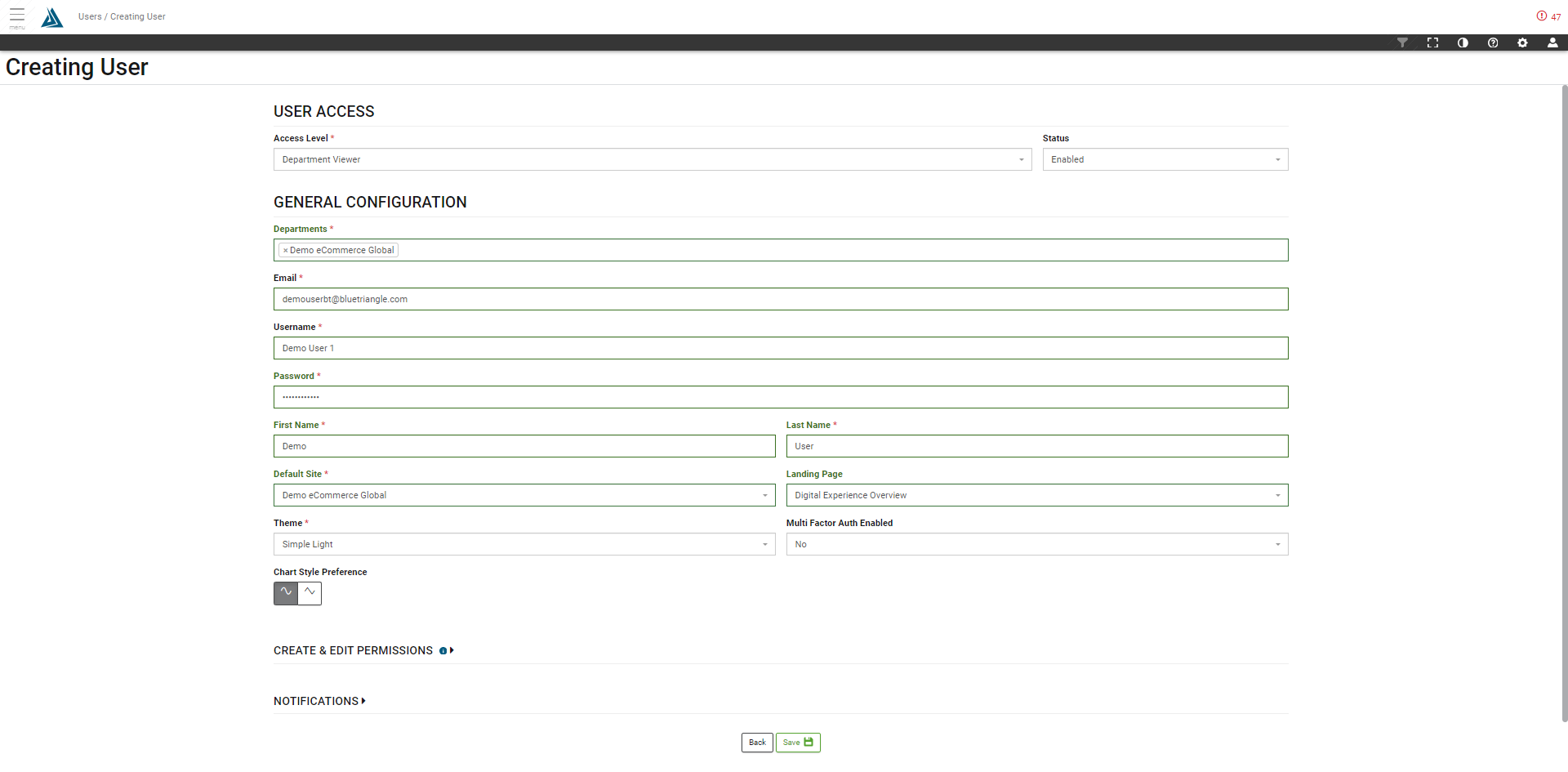This screenshot has width=1568, height=772.
Task: Expand the Notifications section
Action: (x=319, y=701)
